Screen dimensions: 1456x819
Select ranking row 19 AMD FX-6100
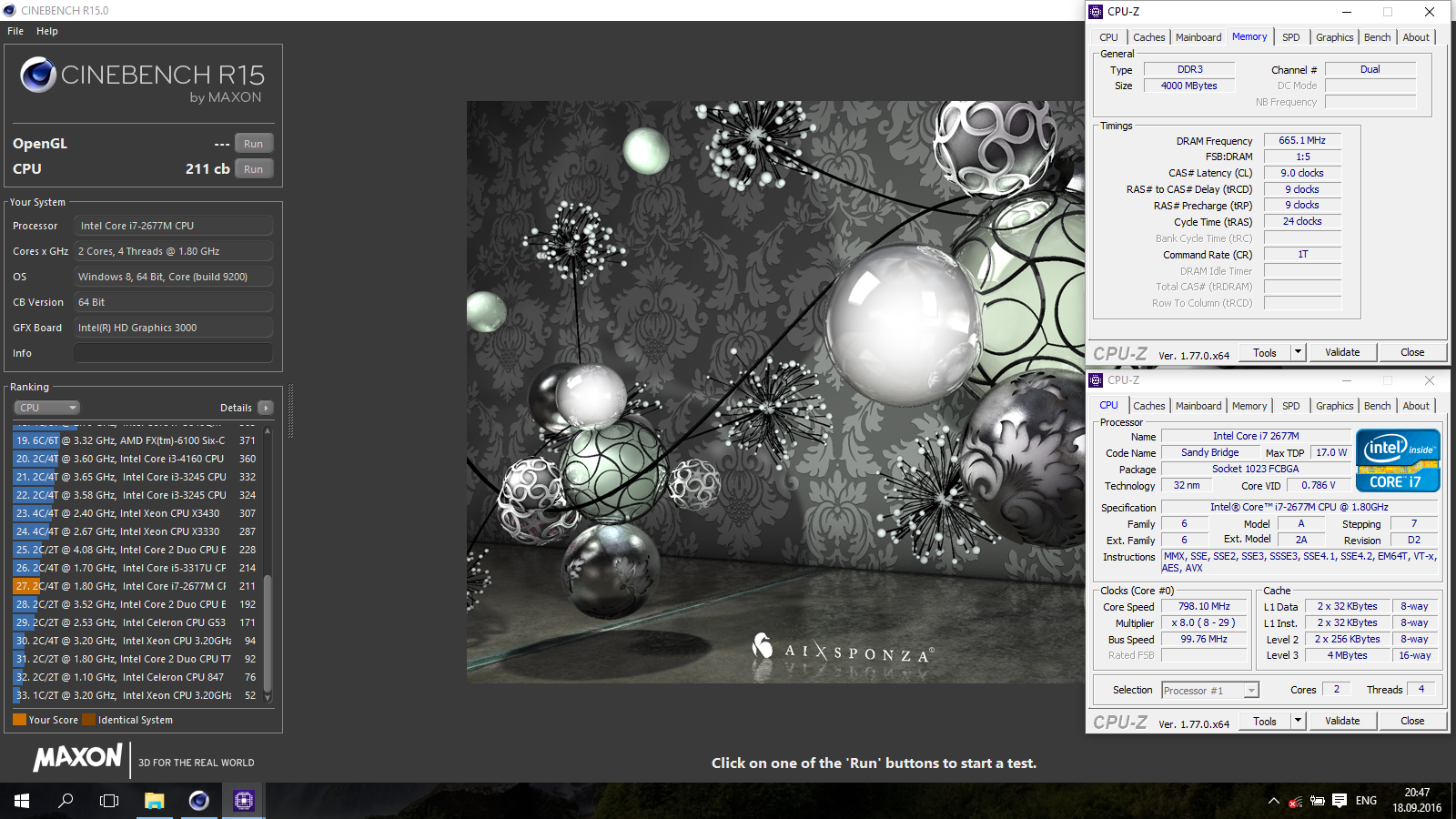click(136, 440)
